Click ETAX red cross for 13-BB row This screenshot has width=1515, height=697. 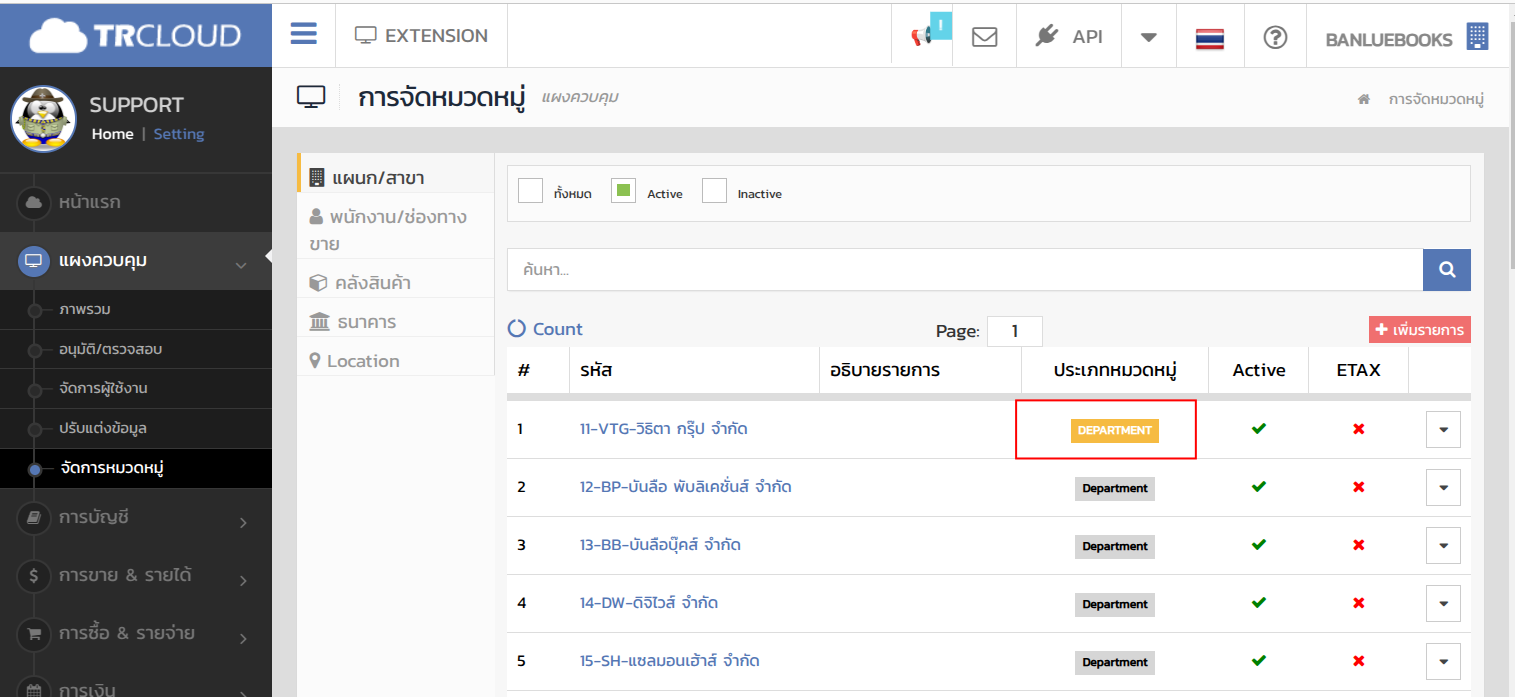click(1358, 545)
